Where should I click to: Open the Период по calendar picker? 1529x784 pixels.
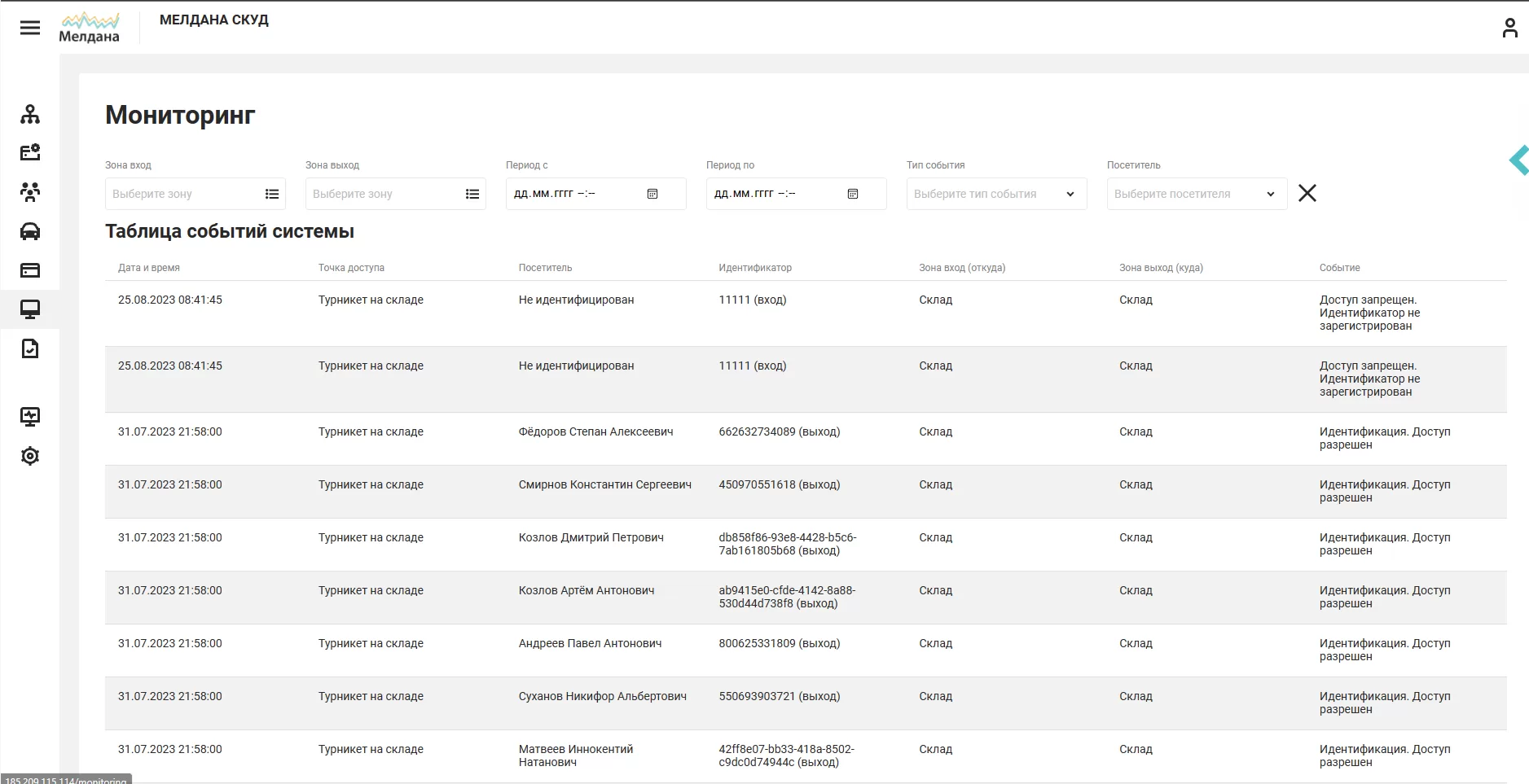853,194
